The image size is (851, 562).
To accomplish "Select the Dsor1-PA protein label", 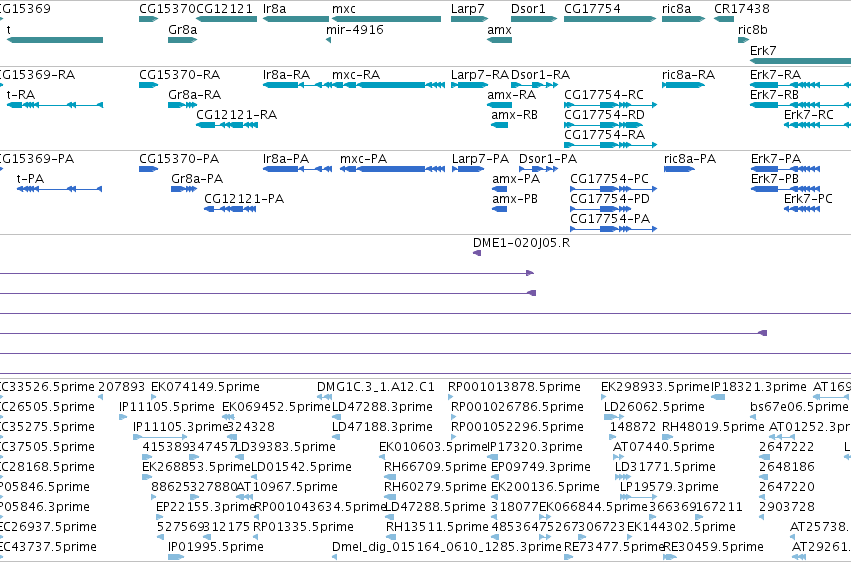I will [548, 159].
